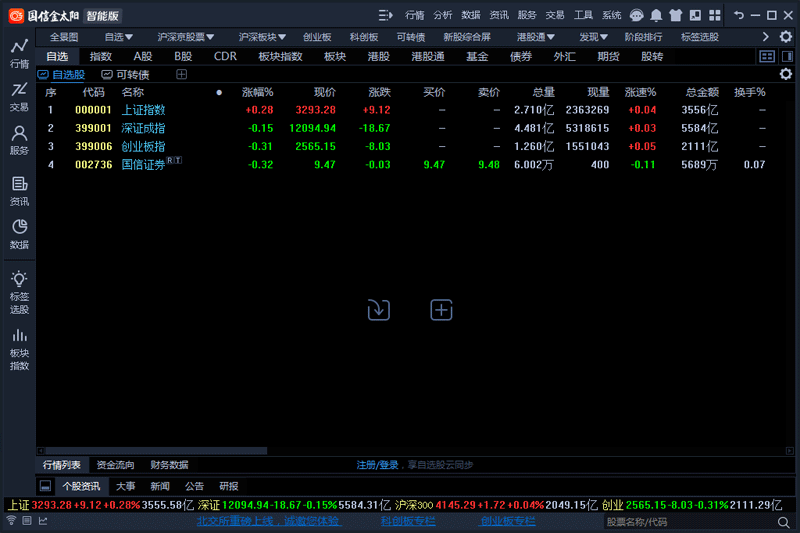Click the notification bell icon
Screen dimensions: 800x533
pos(656,15)
